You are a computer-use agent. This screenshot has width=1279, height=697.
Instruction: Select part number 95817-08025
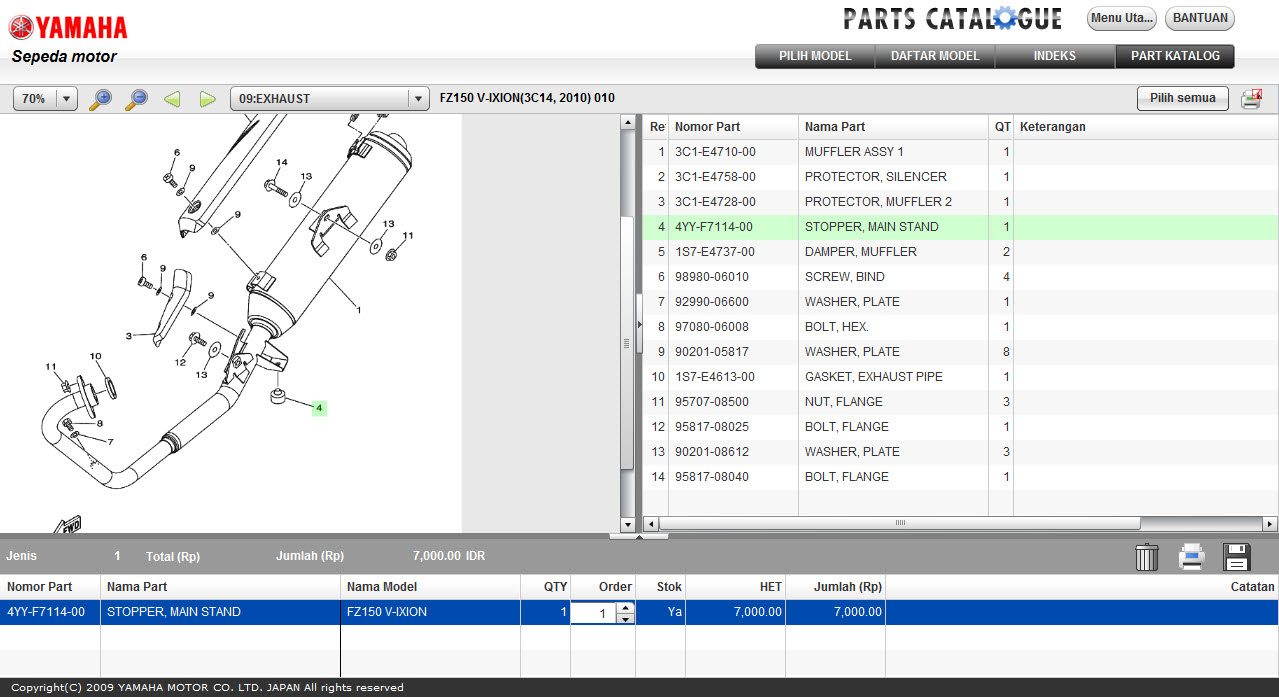tap(712, 427)
